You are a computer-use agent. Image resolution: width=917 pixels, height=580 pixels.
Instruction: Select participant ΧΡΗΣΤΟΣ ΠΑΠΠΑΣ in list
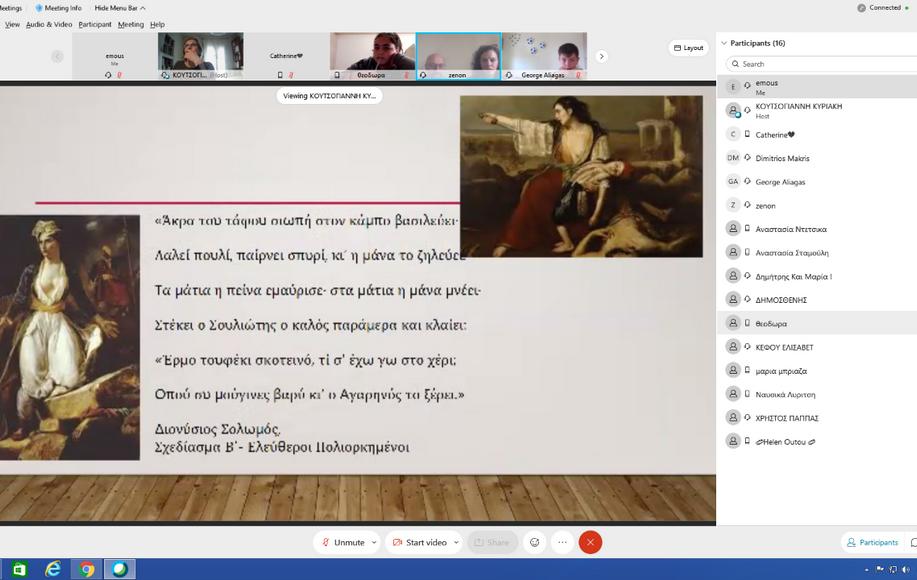pos(817,417)
